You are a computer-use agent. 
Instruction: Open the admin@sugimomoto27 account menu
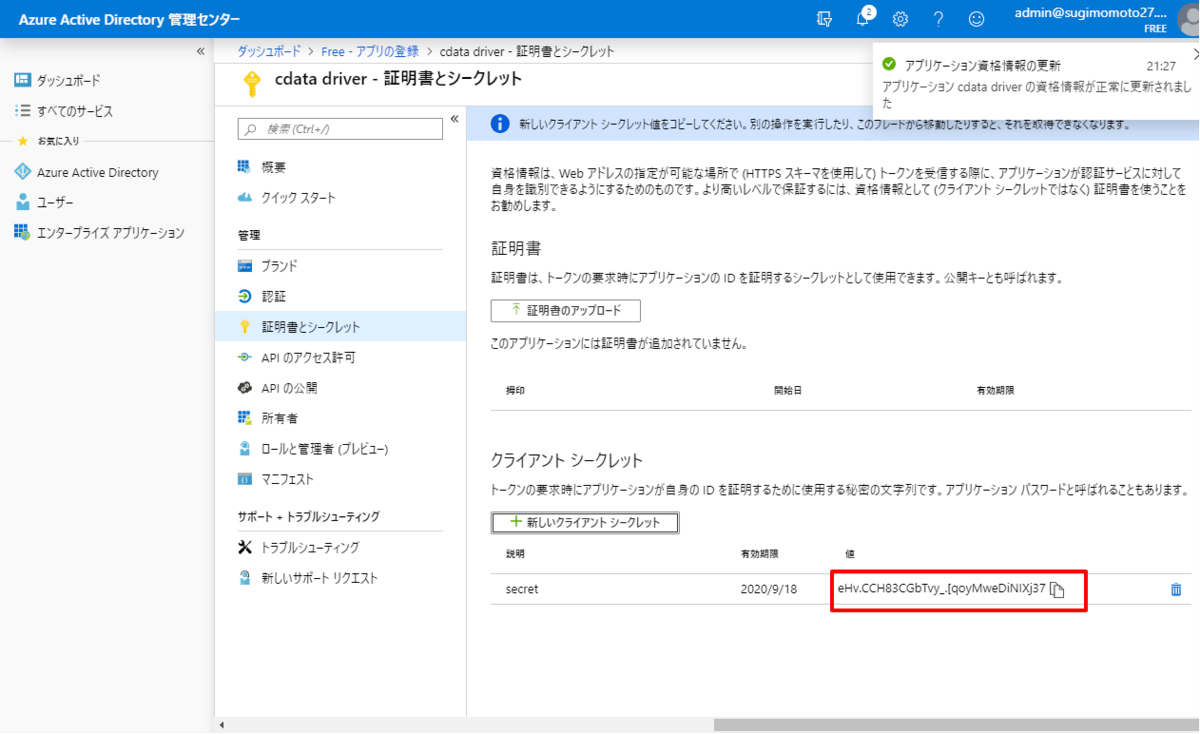click(1090, 19)
